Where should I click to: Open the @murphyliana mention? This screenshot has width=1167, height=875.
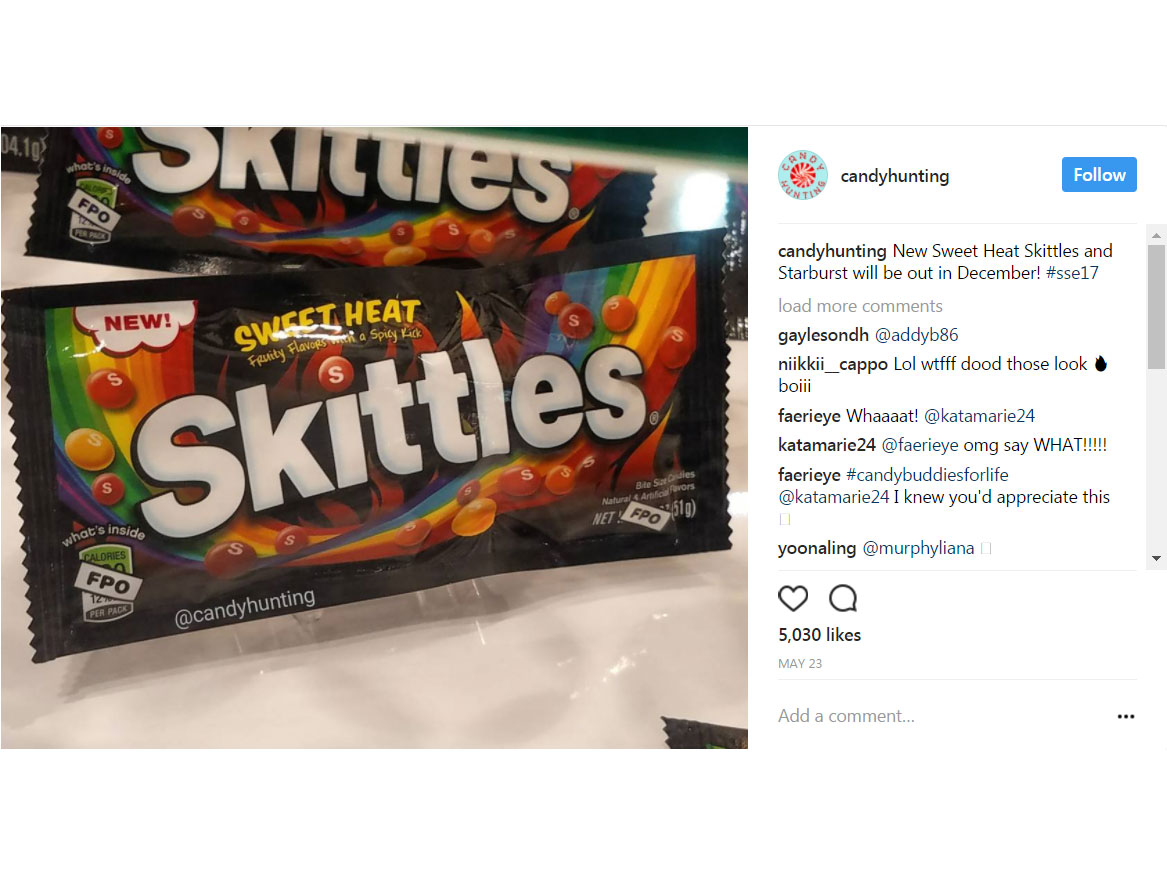point(918,548)
